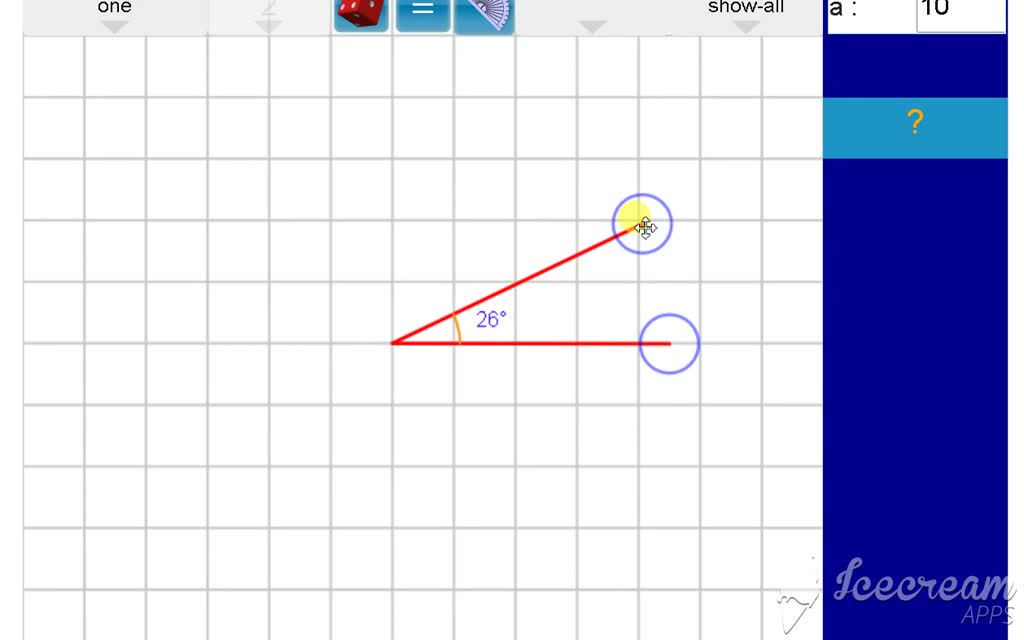Expand the show-all dropdown arrow
Viewport: 1024px width, 640px height.
[x=745, y=25]
